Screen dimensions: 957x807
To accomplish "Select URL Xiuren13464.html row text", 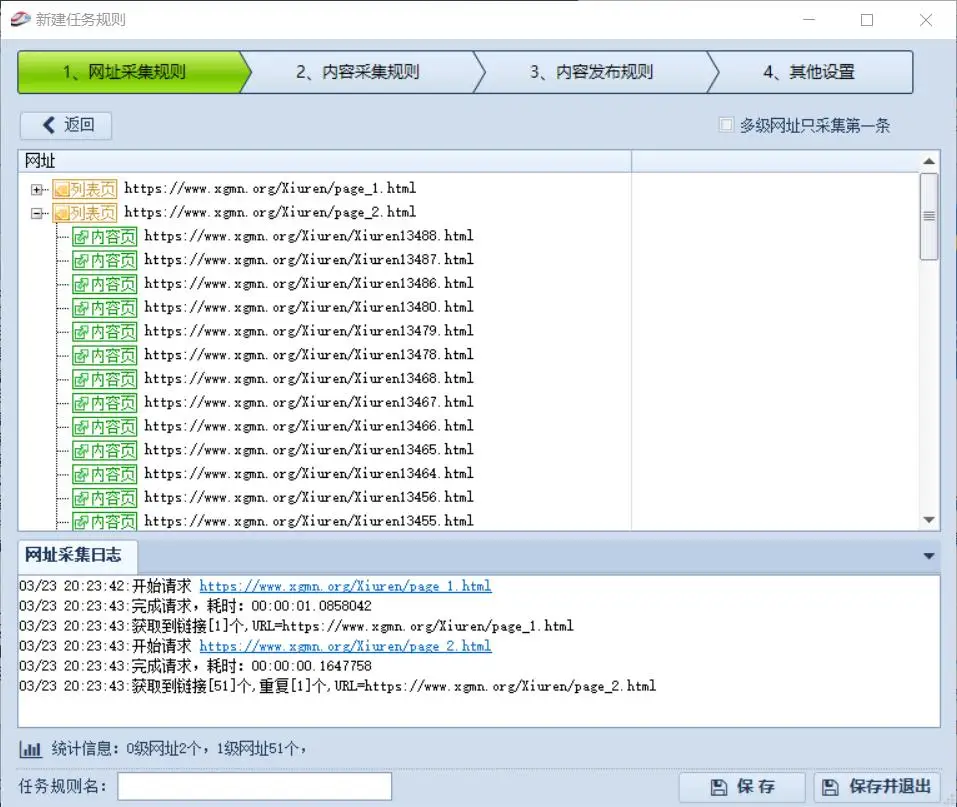I will point(309,474).
